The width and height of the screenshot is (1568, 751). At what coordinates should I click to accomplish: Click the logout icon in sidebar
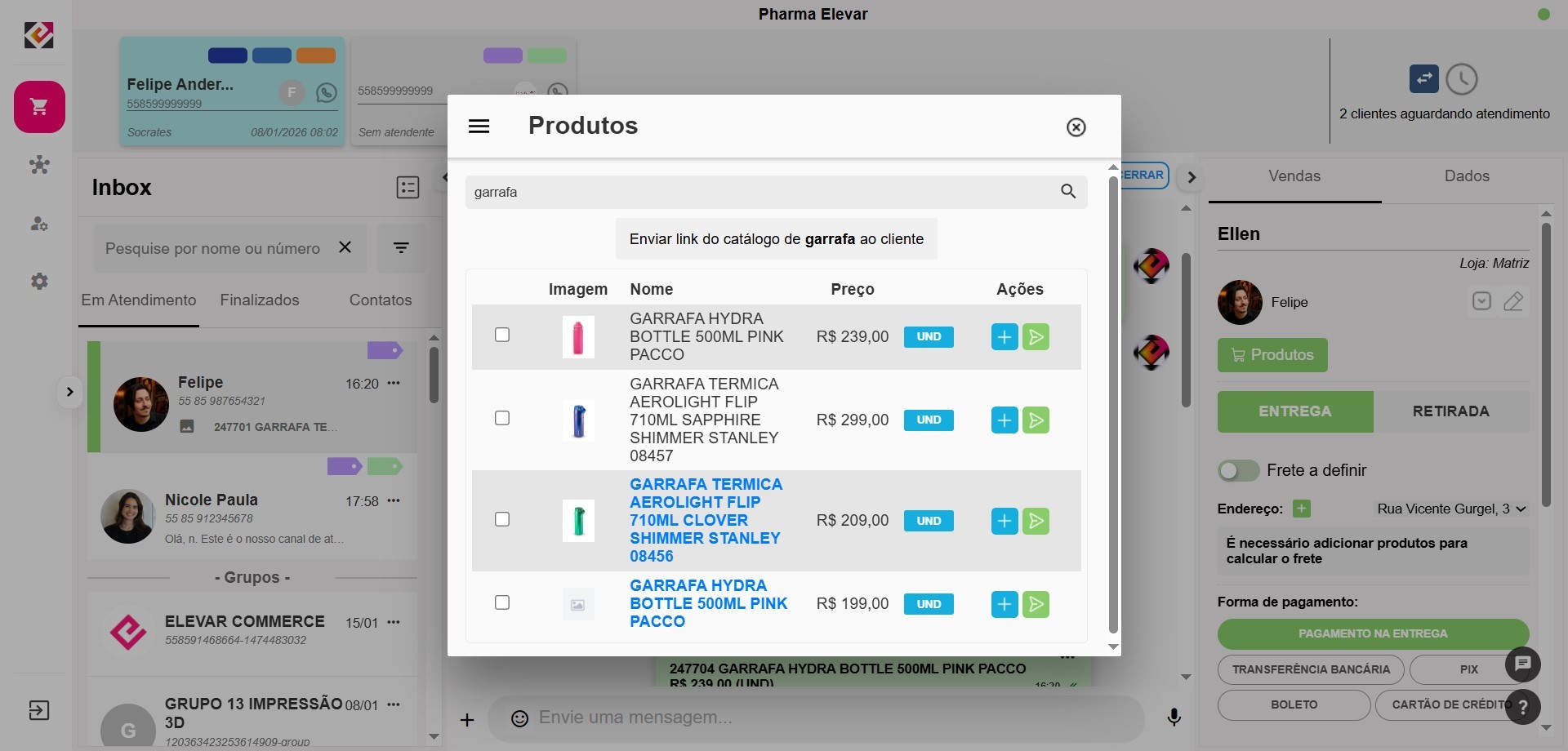(39, 710)
